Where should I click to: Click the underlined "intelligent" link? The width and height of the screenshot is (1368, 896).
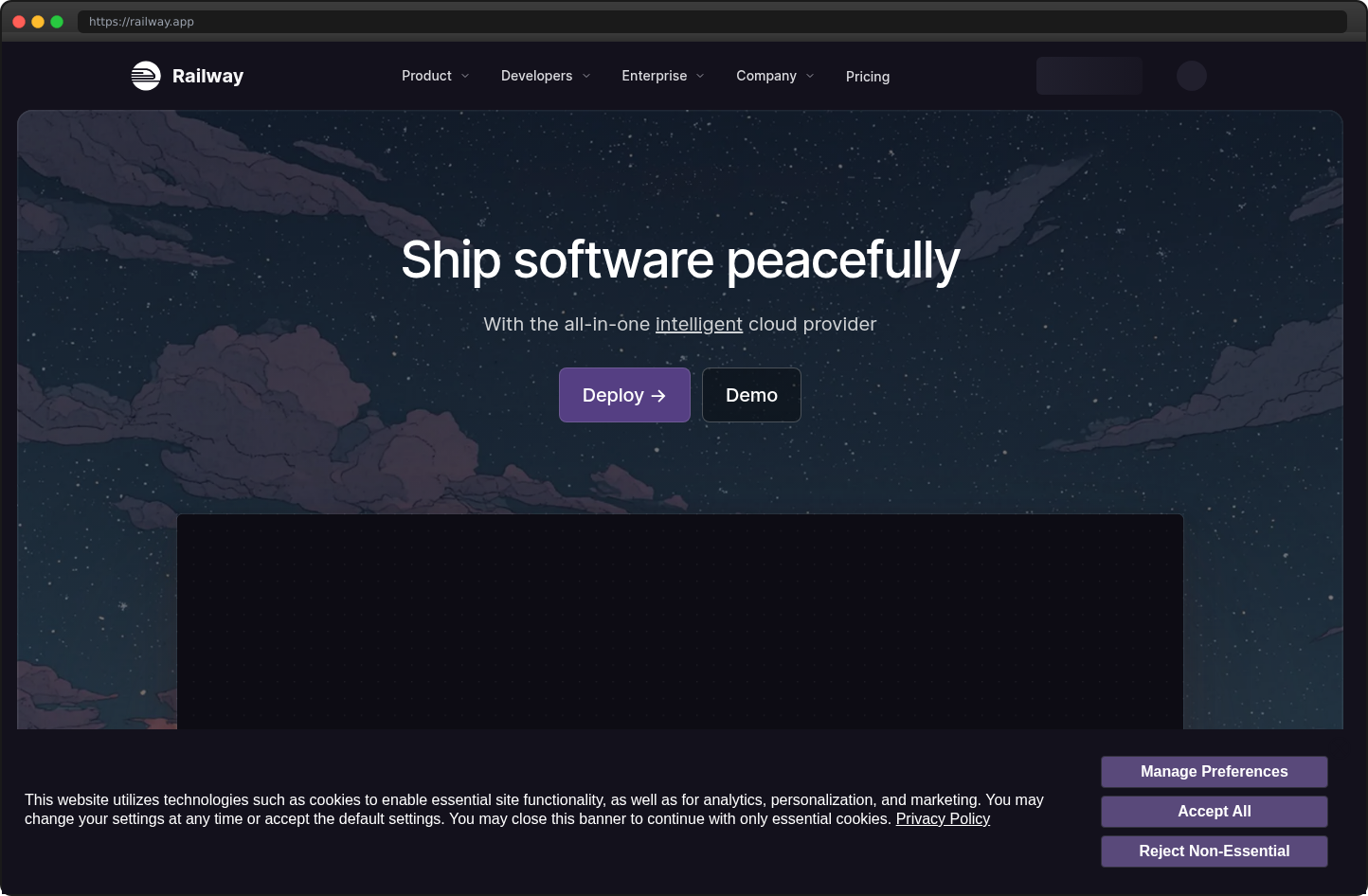click(698, 324)
